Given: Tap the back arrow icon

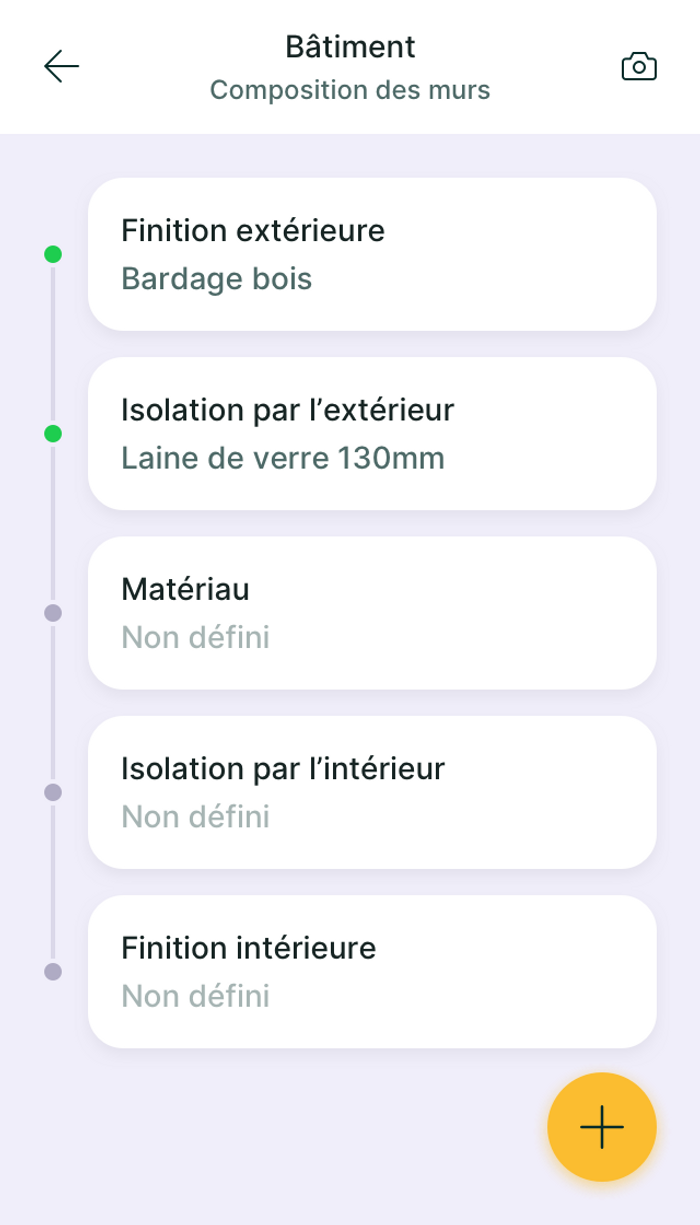Looking at the screenshot, I should [x=61, y=67].
